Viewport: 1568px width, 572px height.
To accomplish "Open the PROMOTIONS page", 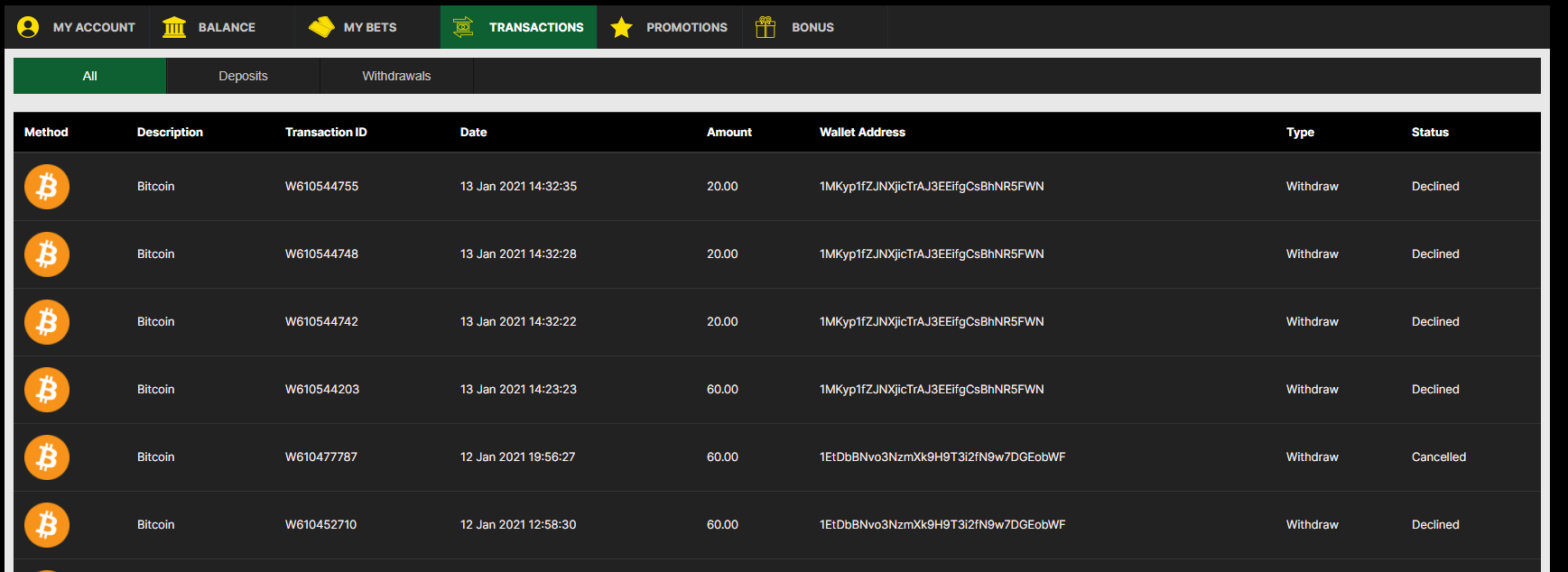I will pos(670,27).
